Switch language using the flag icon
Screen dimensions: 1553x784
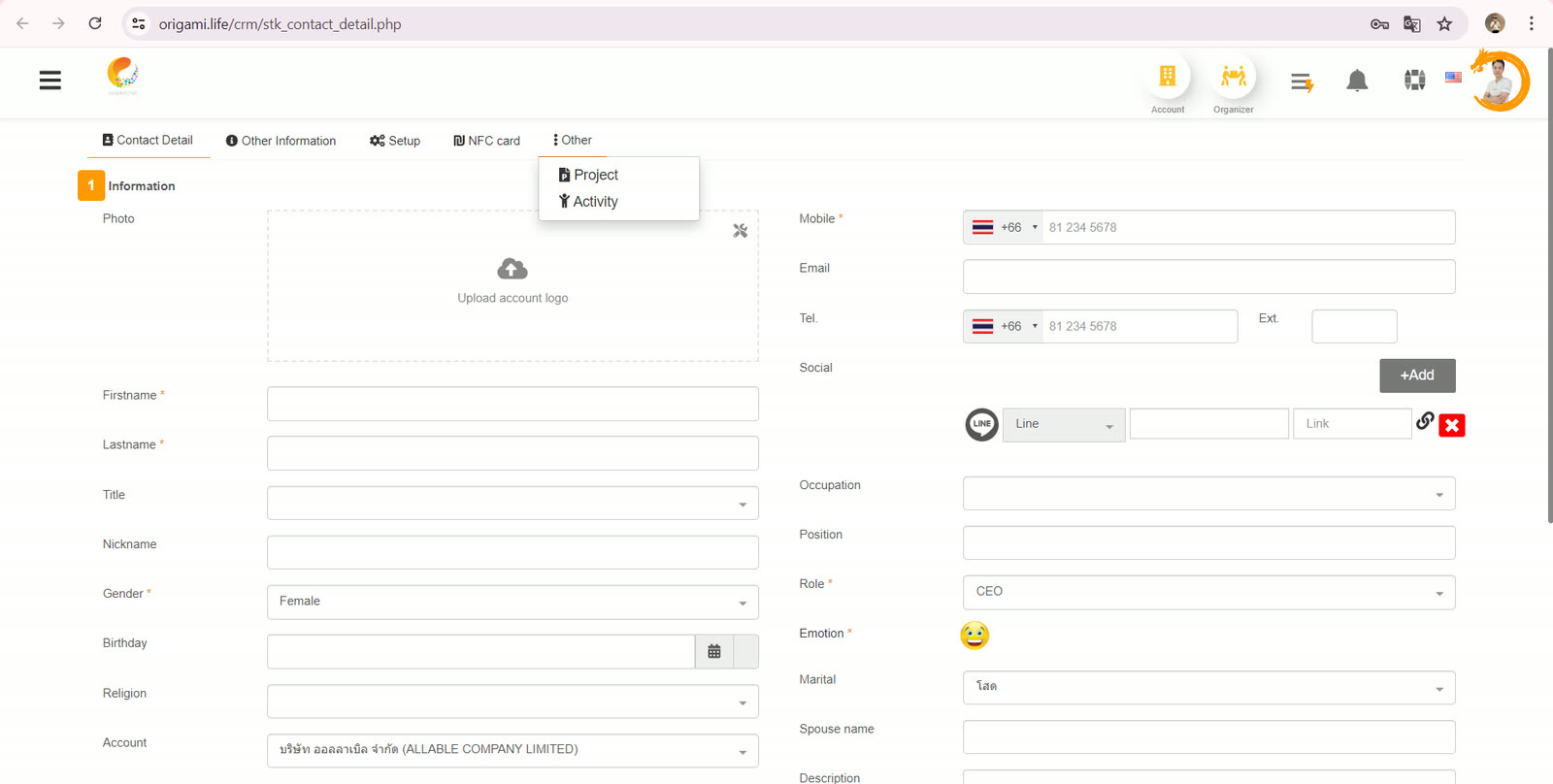coord(1453,78)
